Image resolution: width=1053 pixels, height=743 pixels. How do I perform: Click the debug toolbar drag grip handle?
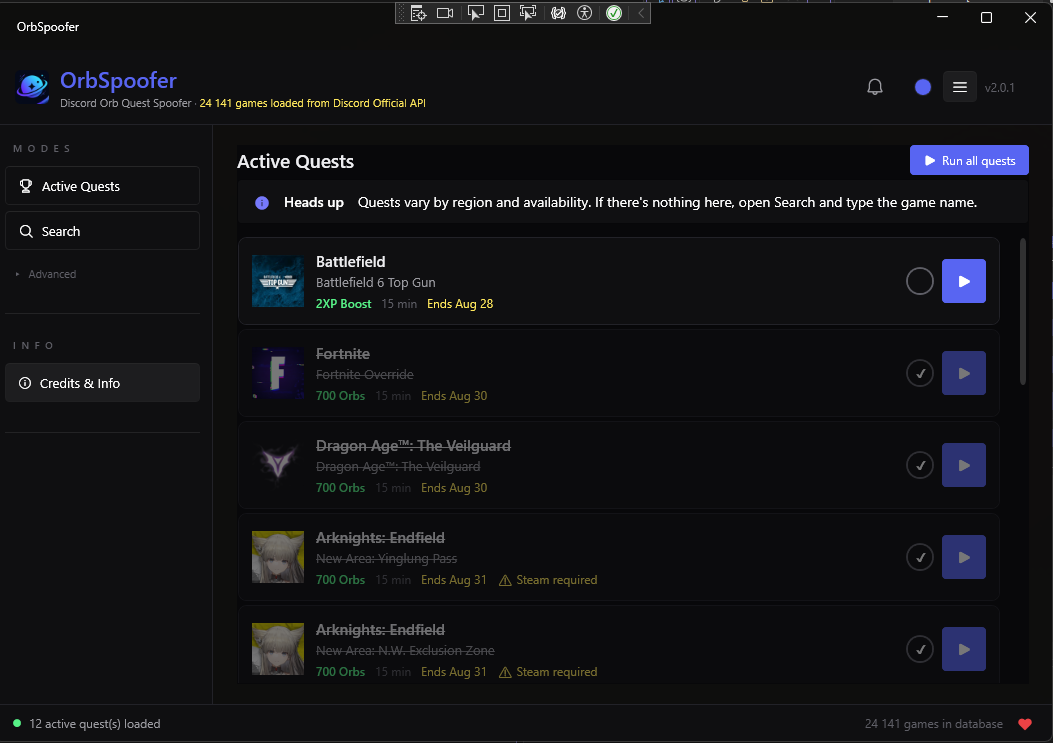(402, 13)
